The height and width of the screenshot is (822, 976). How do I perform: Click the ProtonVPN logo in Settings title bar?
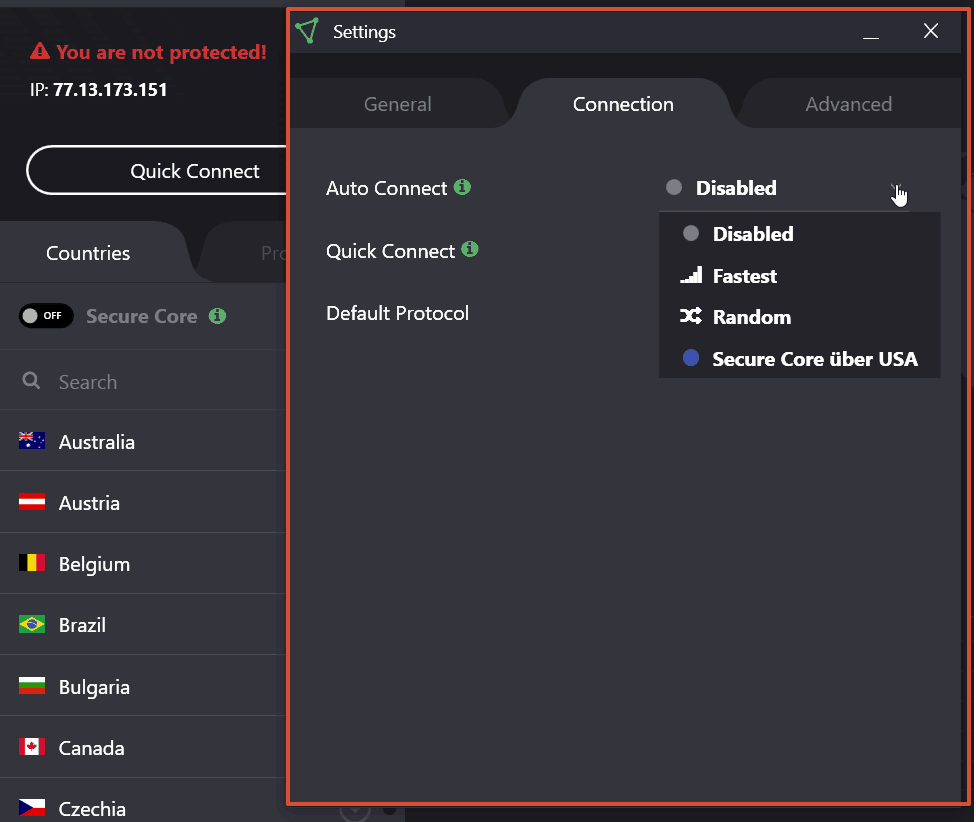(x=307, y=30)
